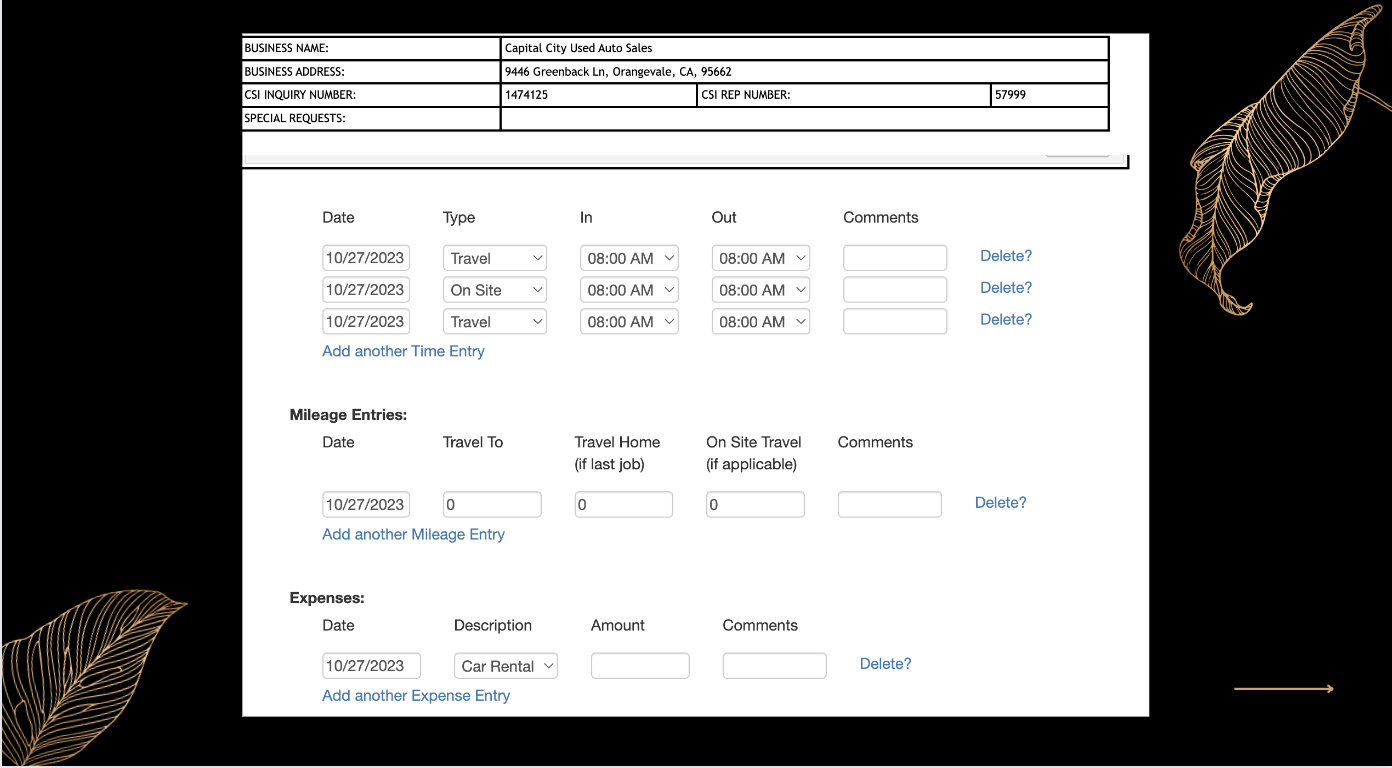
Task: Open the In time dropdown of the last Travel entry
Action: click(629, 322)
